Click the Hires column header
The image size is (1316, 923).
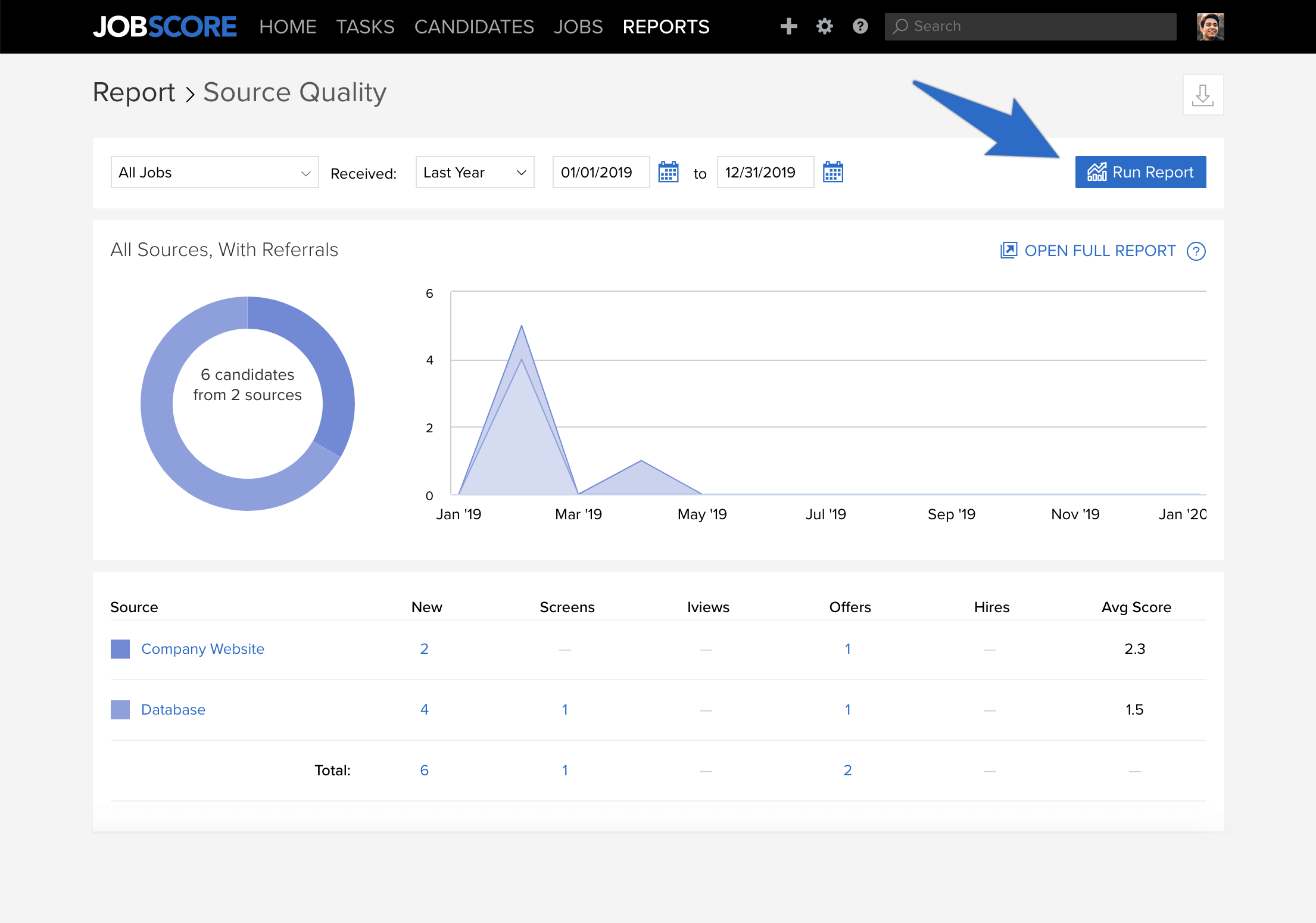[991, 607]
